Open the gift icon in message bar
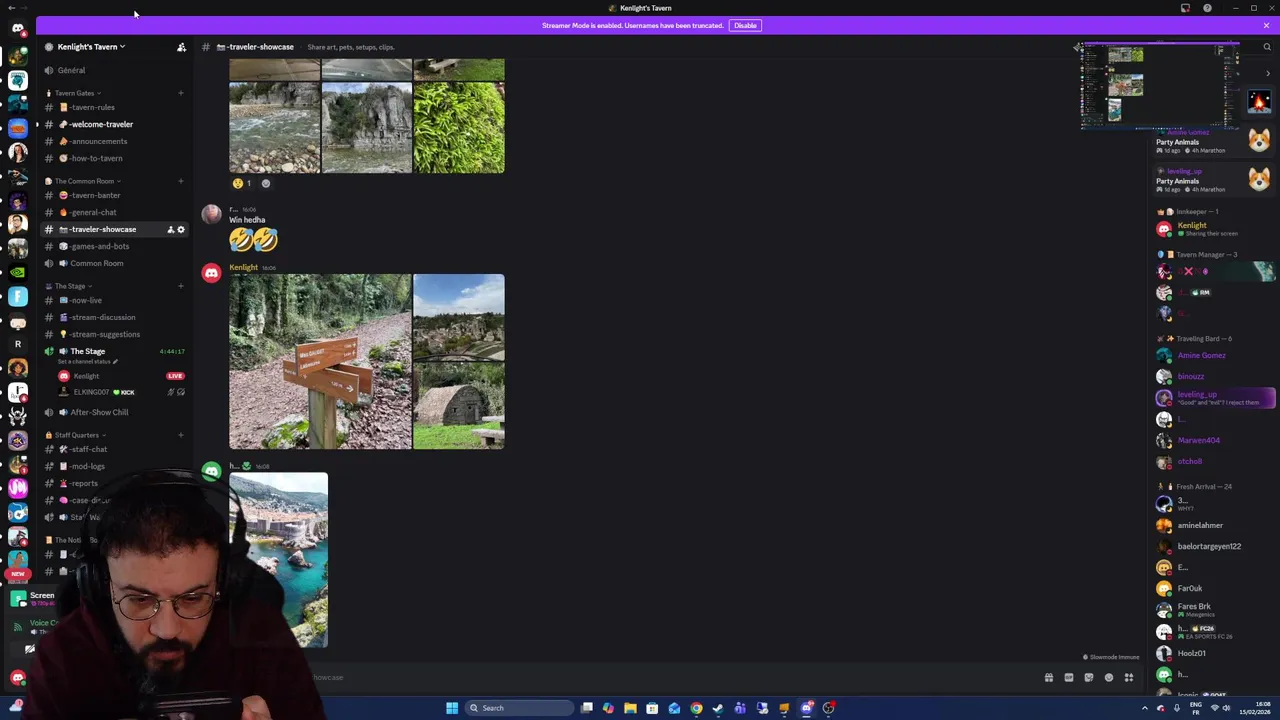The height and width of the screenshot is (720, 1280). pos(1049,678)
